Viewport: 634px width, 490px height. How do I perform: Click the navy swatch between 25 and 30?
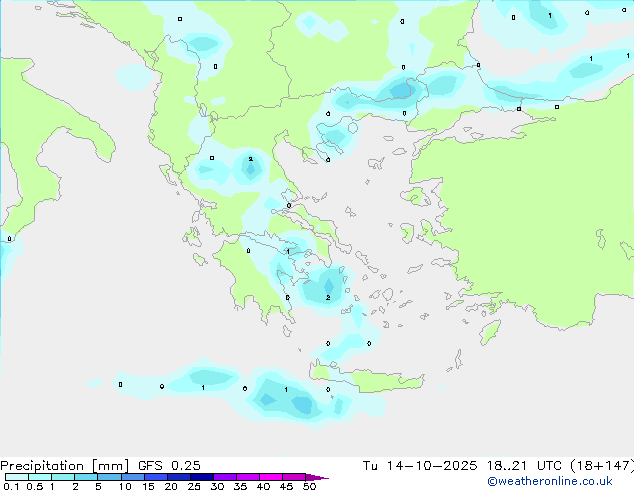[x=201, y=477]
